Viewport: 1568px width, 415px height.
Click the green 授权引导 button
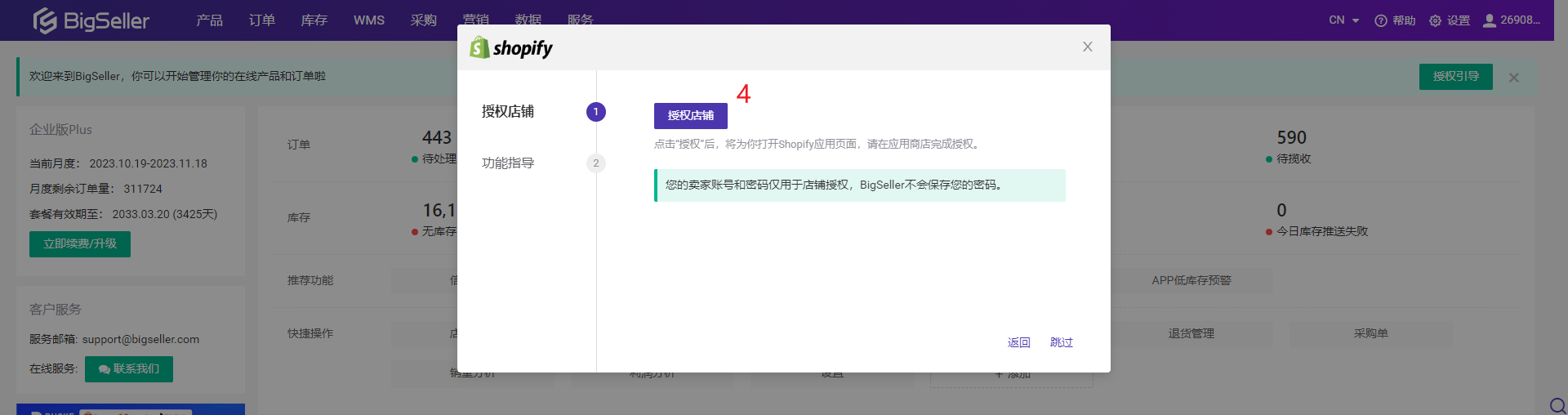point(1455,76)
